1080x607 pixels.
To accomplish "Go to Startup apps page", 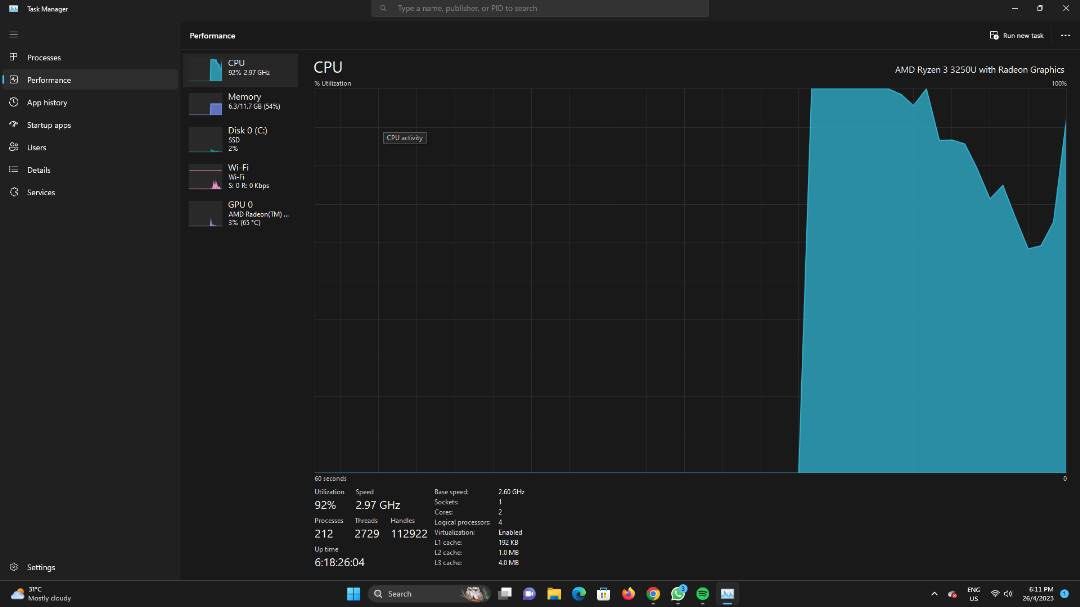I will click(48, 125).
